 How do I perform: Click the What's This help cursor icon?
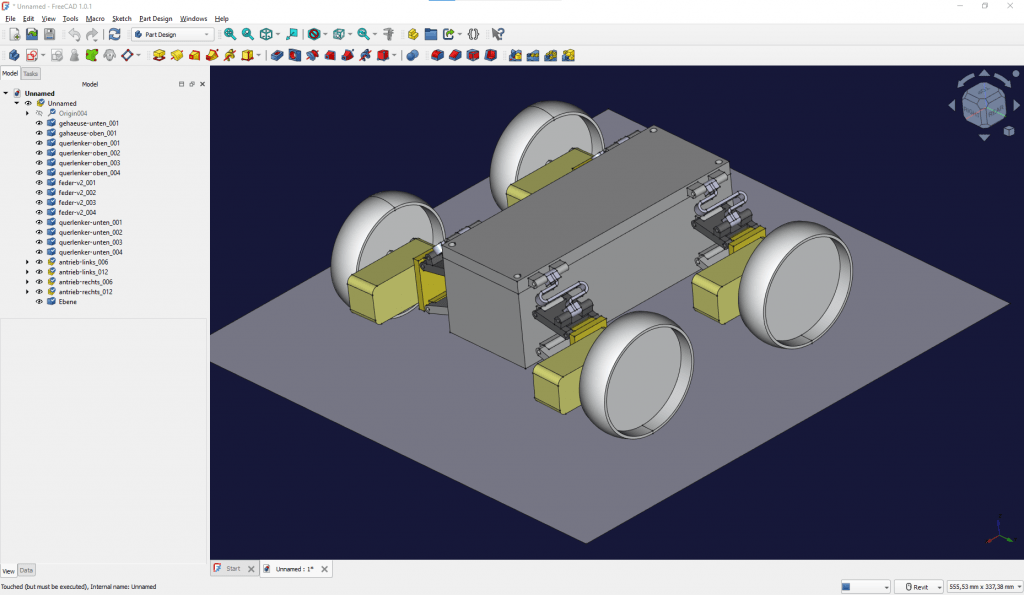[498, 35]
